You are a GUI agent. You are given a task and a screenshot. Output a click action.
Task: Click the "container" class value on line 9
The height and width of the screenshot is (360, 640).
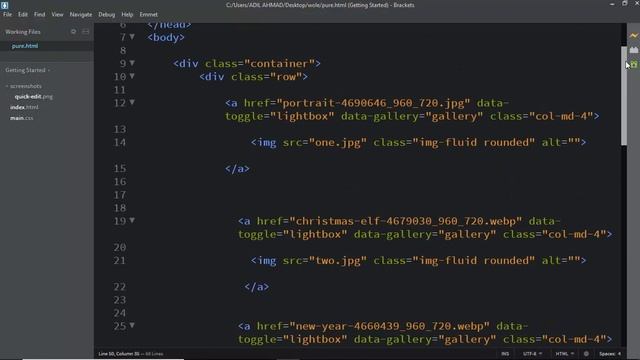(x=279, y=64)
